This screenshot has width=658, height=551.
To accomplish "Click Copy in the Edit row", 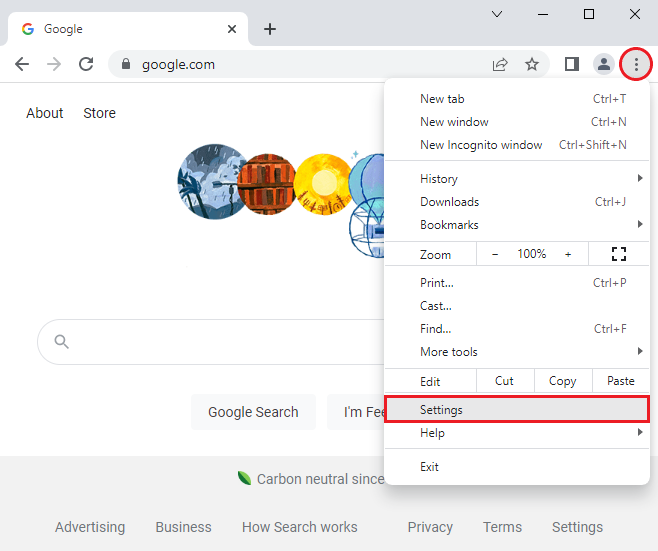I will [563, 381].
